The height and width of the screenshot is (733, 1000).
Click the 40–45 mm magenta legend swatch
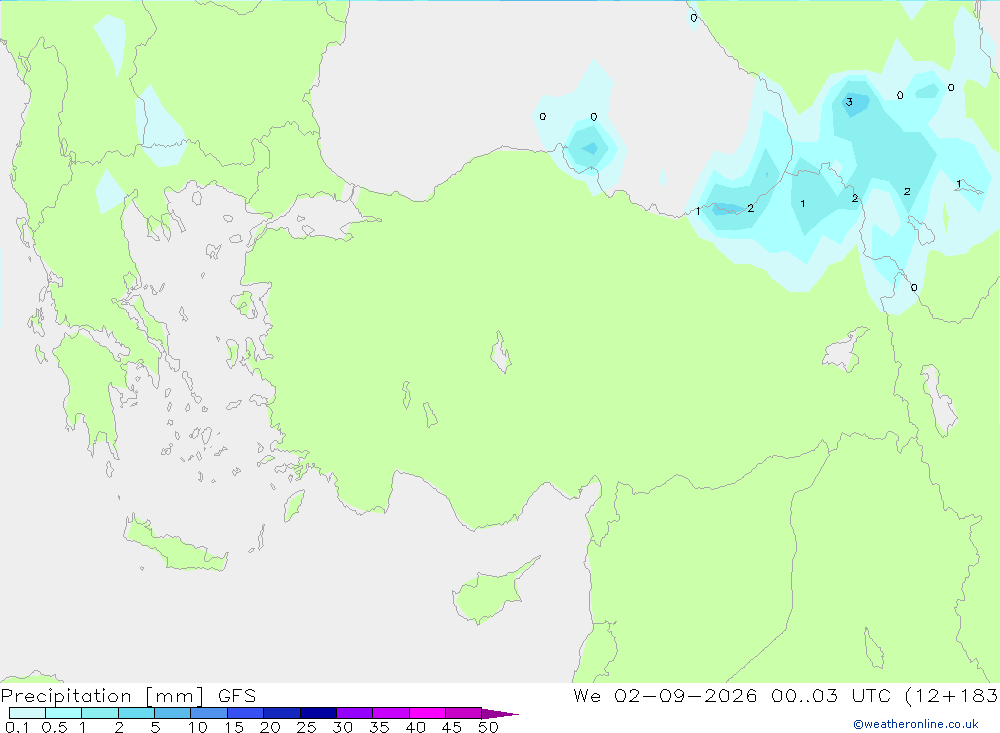(427, 713)
